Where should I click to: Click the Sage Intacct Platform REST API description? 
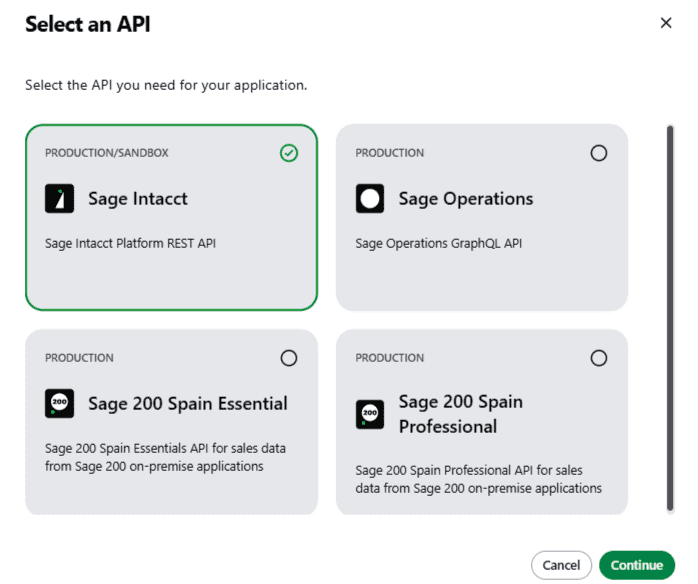[130, 243]
